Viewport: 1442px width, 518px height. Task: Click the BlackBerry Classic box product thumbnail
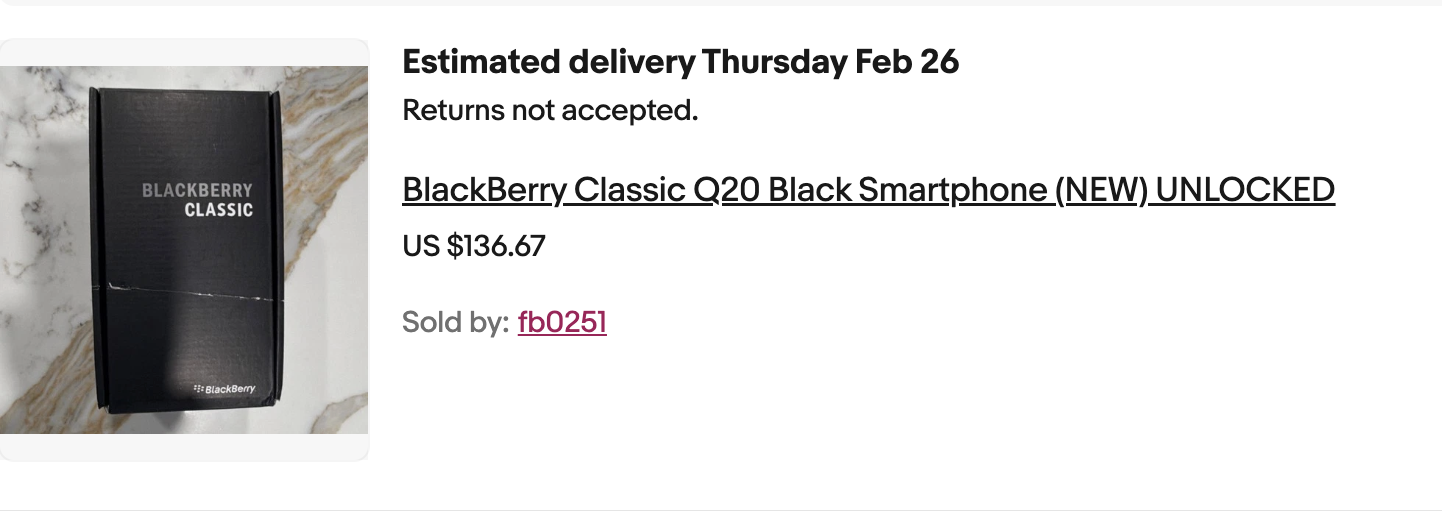184,250
